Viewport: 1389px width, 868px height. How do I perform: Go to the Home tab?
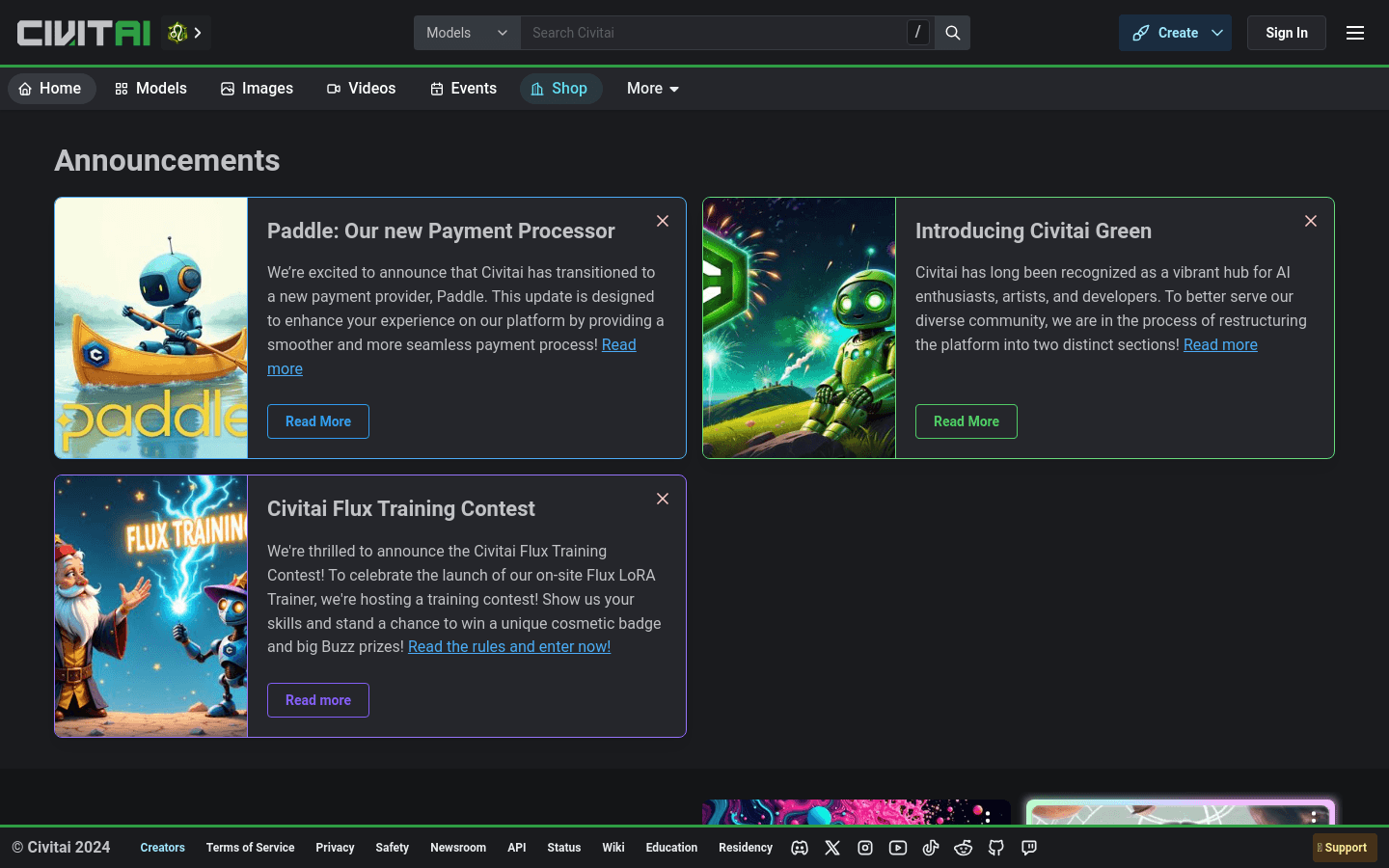pos(51,89)
